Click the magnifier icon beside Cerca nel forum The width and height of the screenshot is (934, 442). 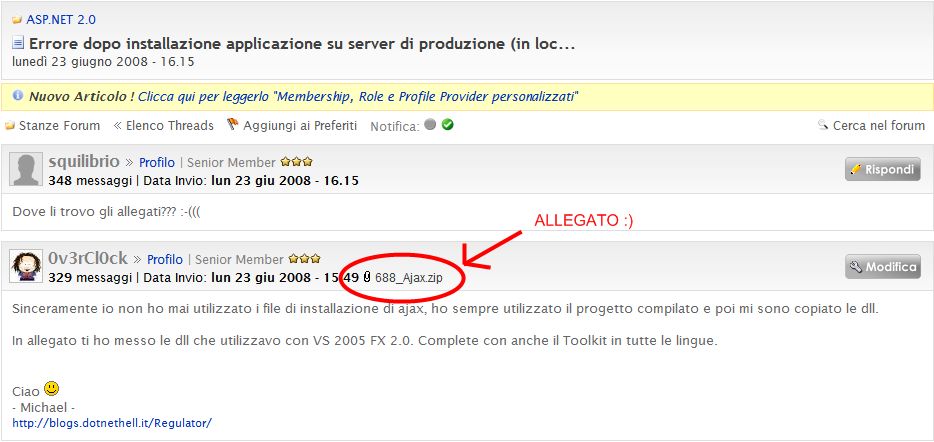point(823,125)
